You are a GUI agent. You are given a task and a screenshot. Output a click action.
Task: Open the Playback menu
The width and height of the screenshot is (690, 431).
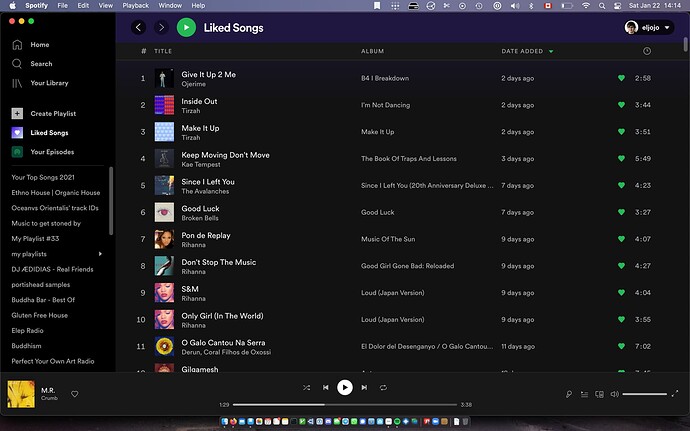(136, 5)
